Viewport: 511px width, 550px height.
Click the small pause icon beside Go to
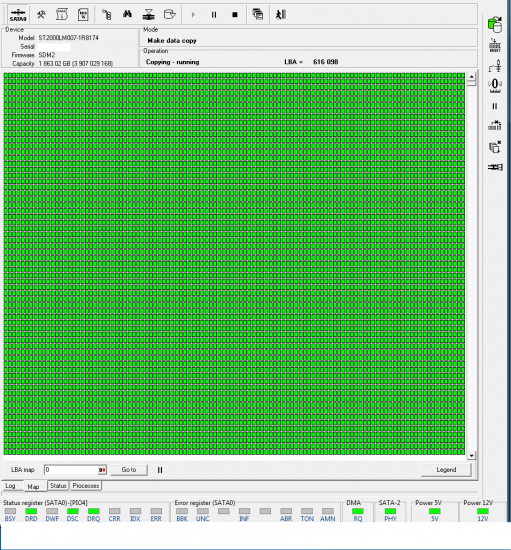pyautogui.click(x=160, y=470)
